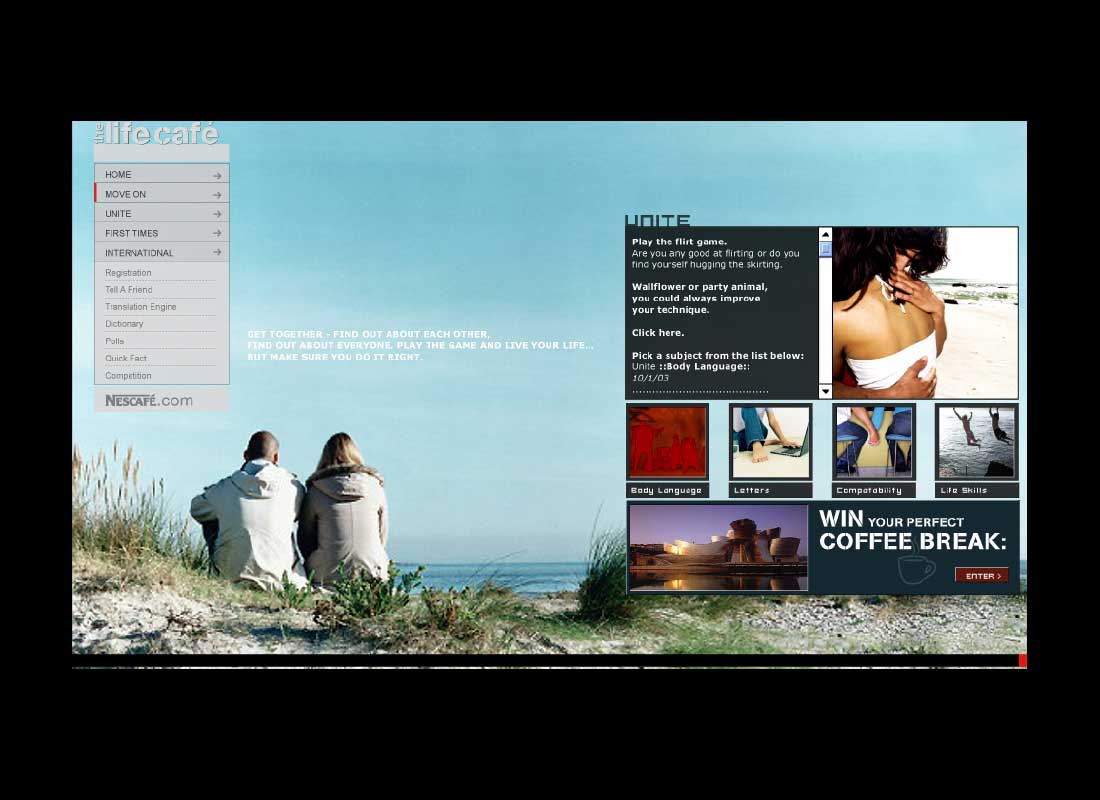Open the FIRST TIMES menu item
The image size is (1100, 800).
(x=162, y=233)
